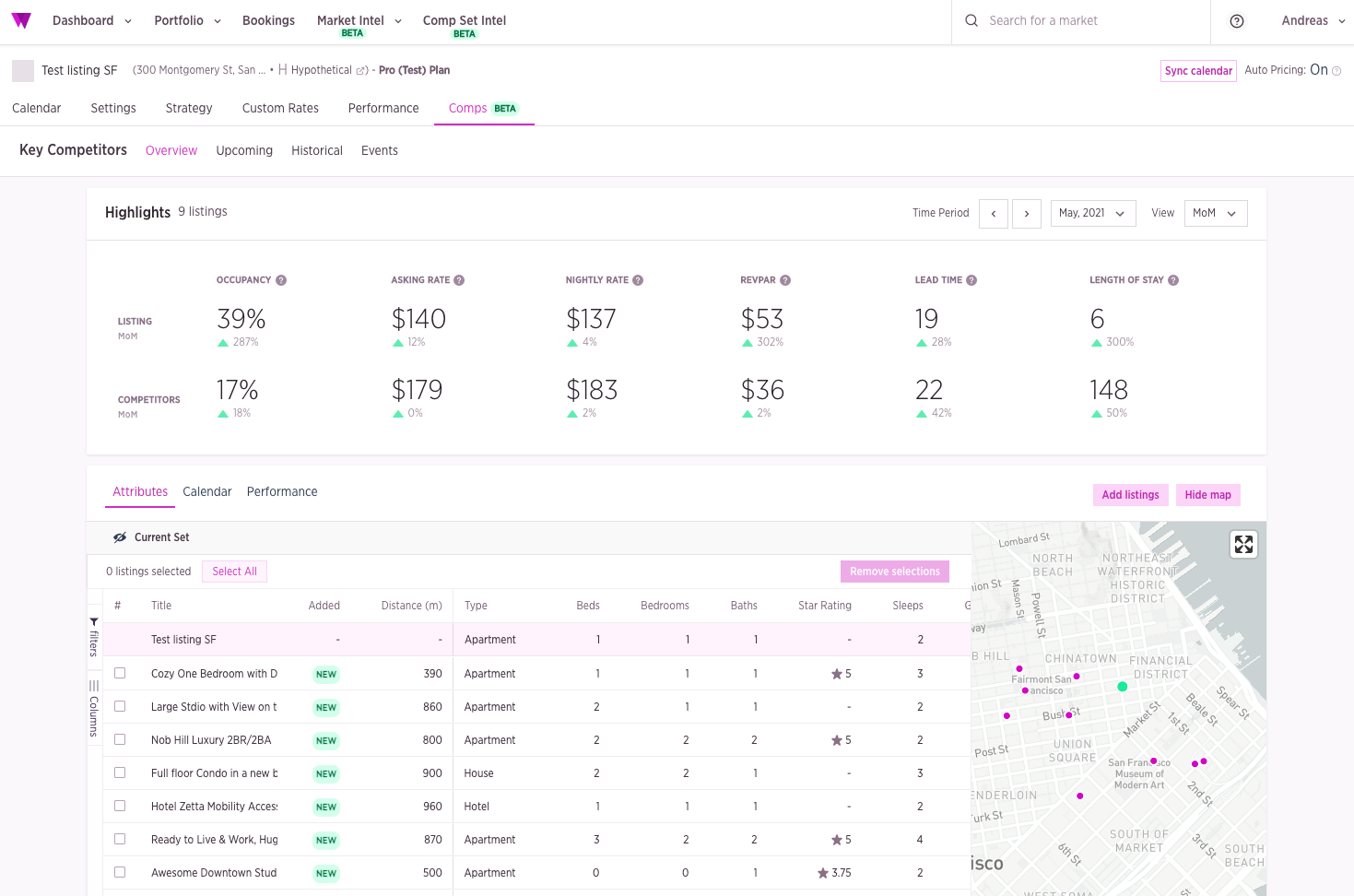Toggle Auto Pricing On setting
This screenshot has height=896, width=1354.
pos(1319,70)
